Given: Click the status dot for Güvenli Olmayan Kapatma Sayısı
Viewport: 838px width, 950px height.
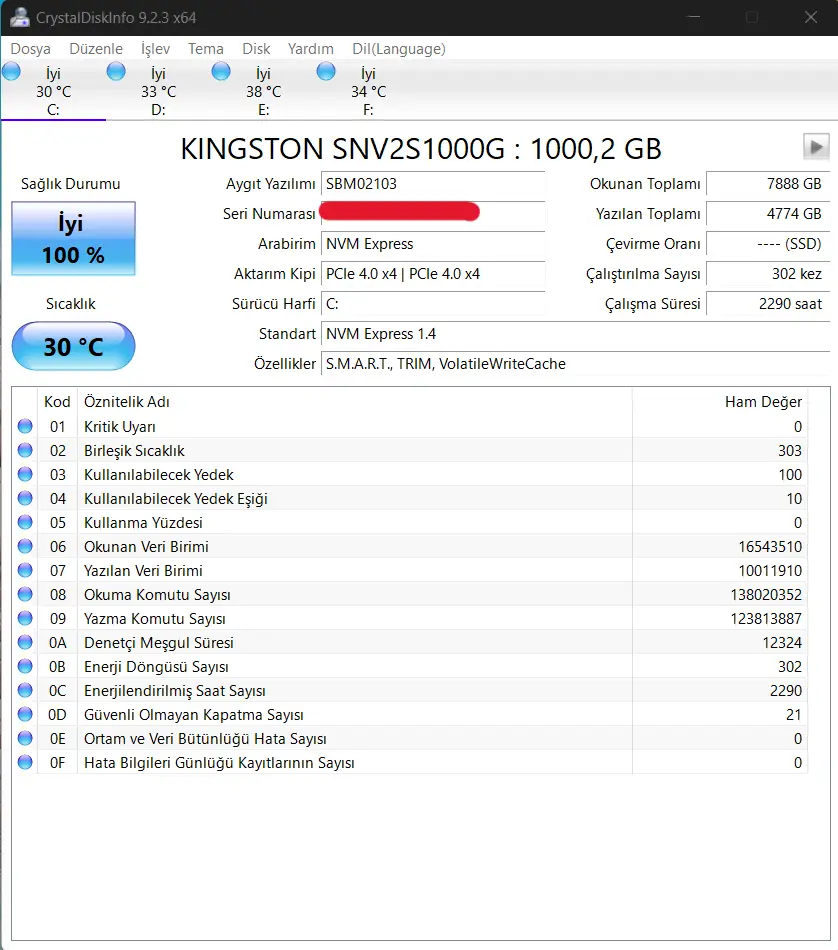Looking at the screenshot, I should (x=25, y=714).
